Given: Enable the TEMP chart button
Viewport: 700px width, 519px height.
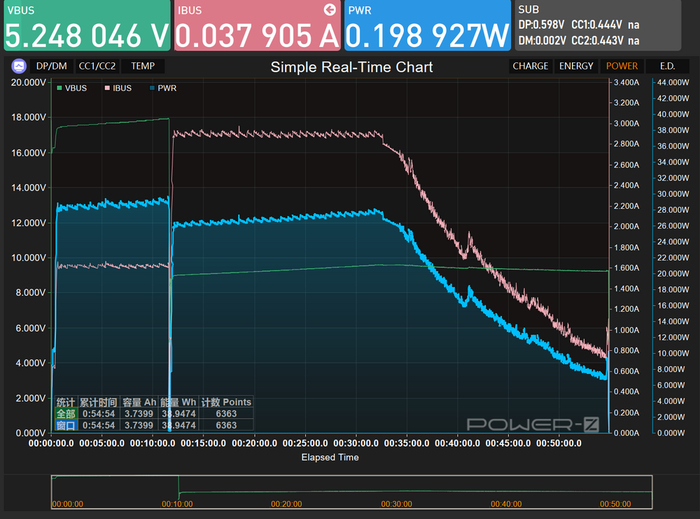Looking at the screenshot, I should pos(143,66).
